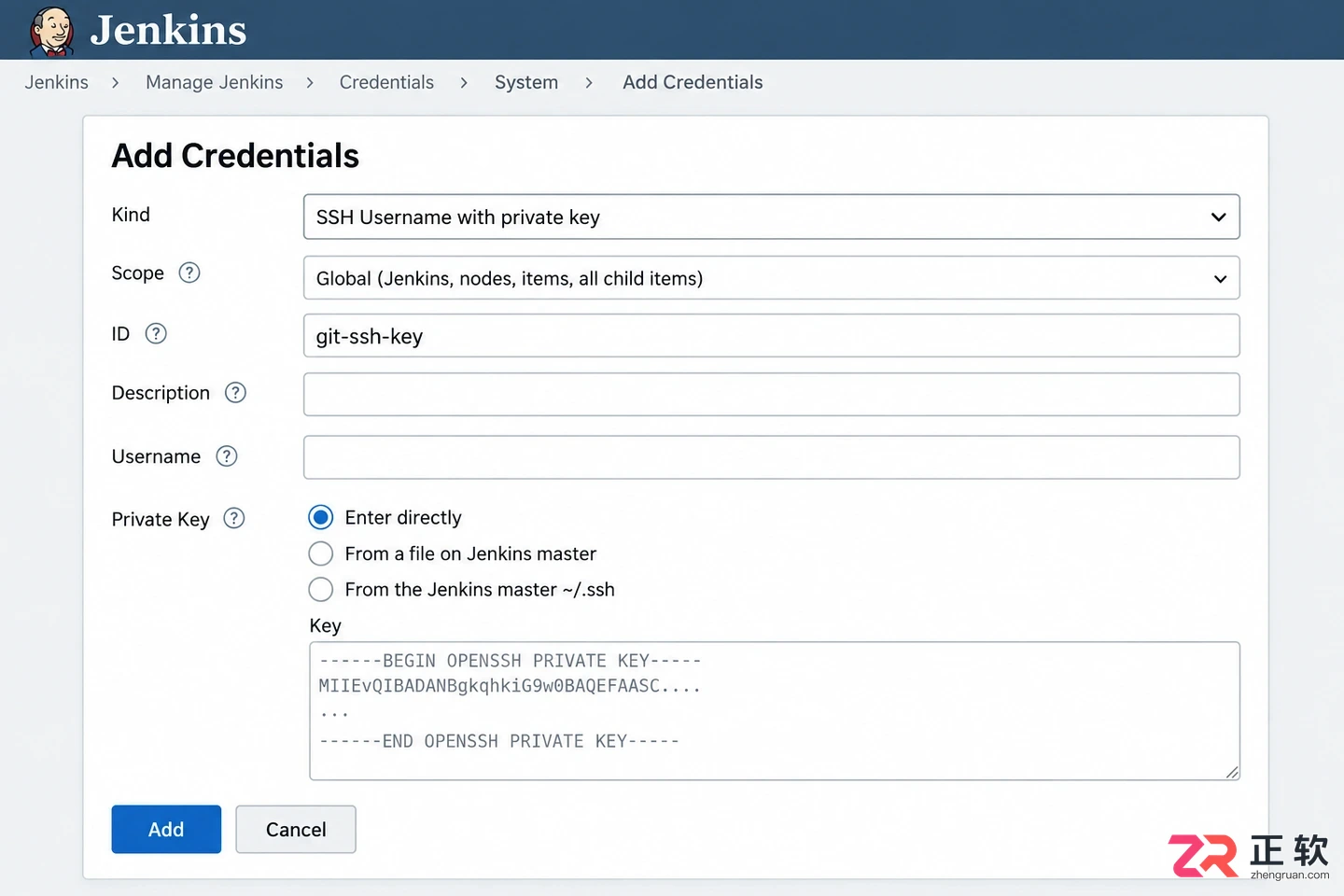The width and height of the screenshot is (1344, 896).
Task: Select From a file on Jenkins master
Action: point(320,553)
